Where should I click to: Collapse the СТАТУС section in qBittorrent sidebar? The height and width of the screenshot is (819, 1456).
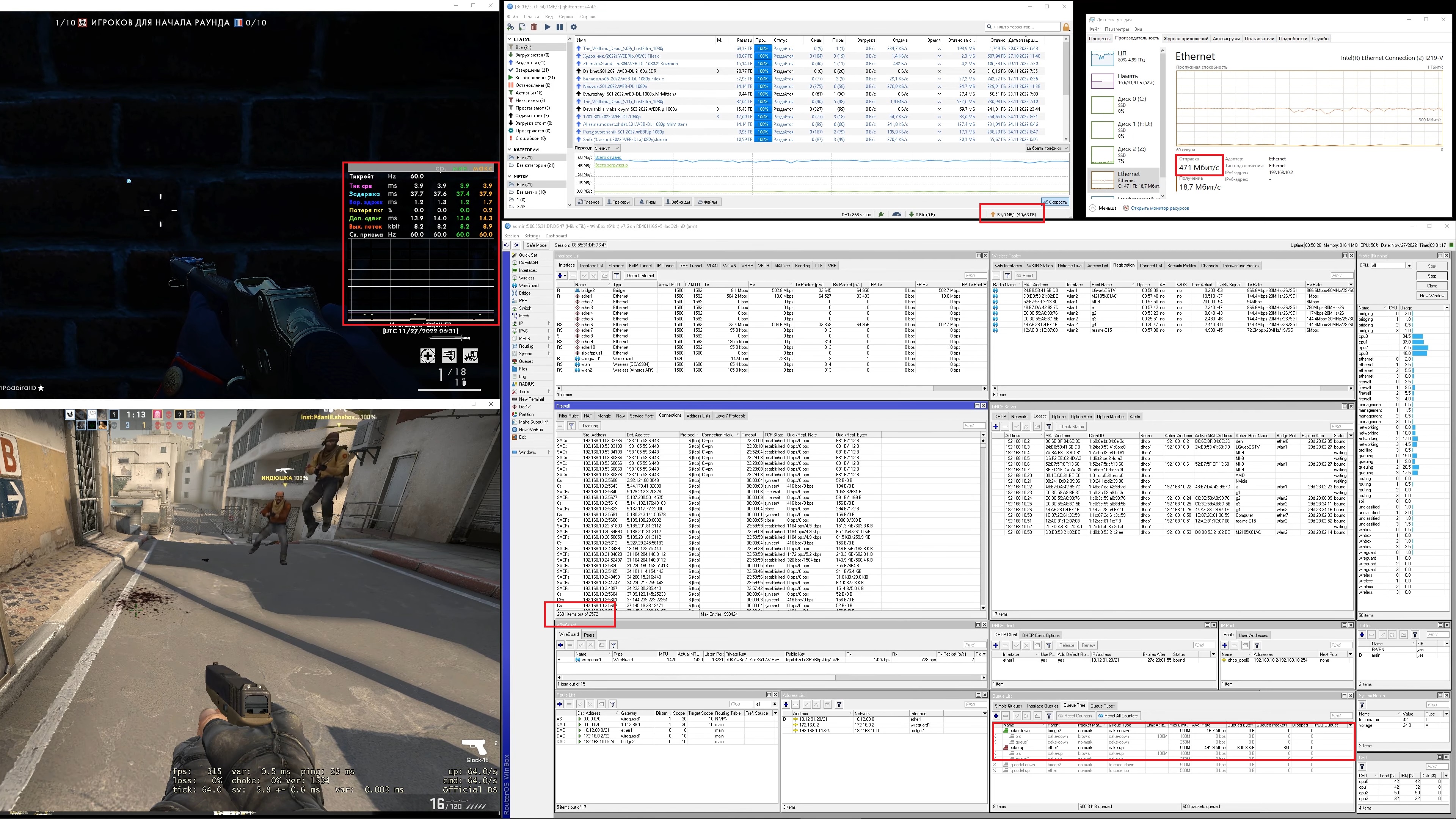coord(510,39)
